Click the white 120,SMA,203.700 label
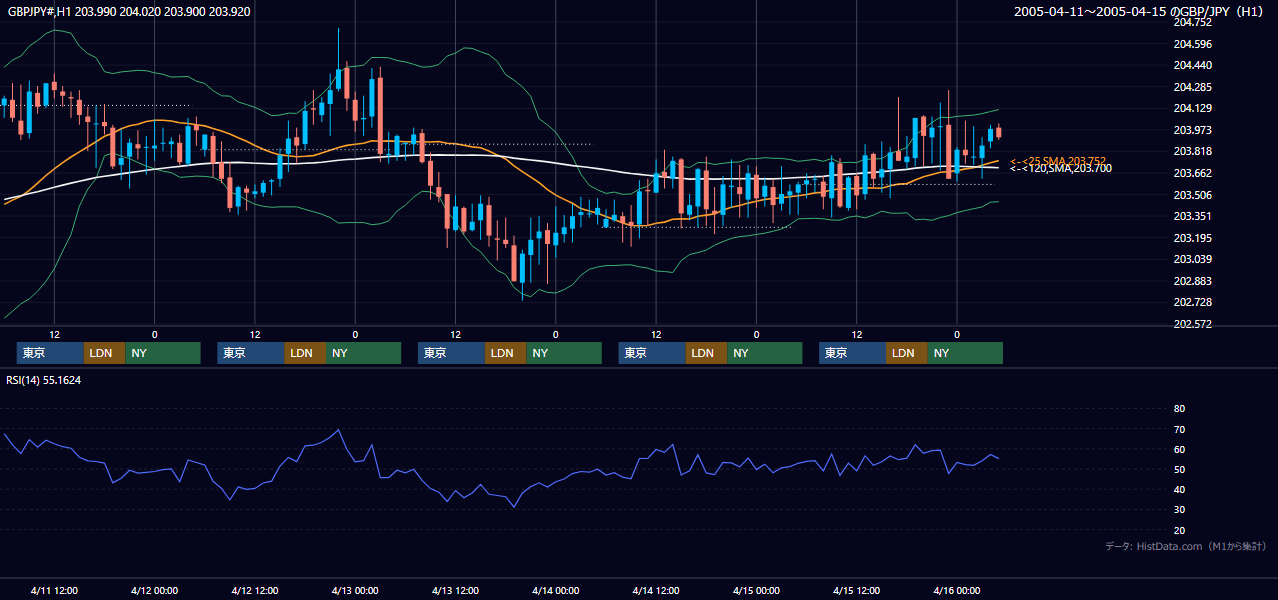The width and height of the screenshot is (1278, 600). pyautogui.click(x=1061, y=169)
